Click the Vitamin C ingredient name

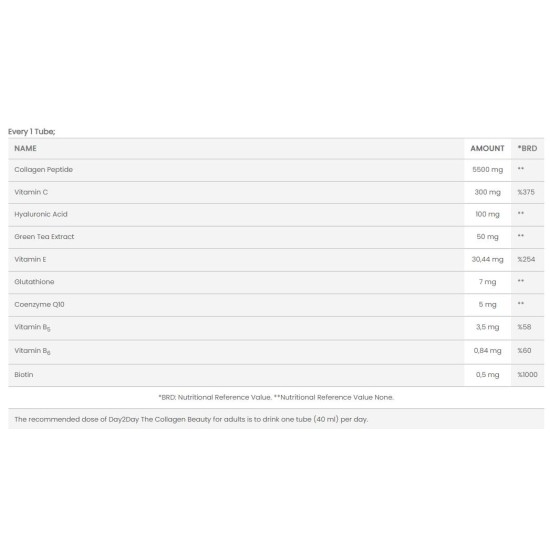(x=31, y=192)
